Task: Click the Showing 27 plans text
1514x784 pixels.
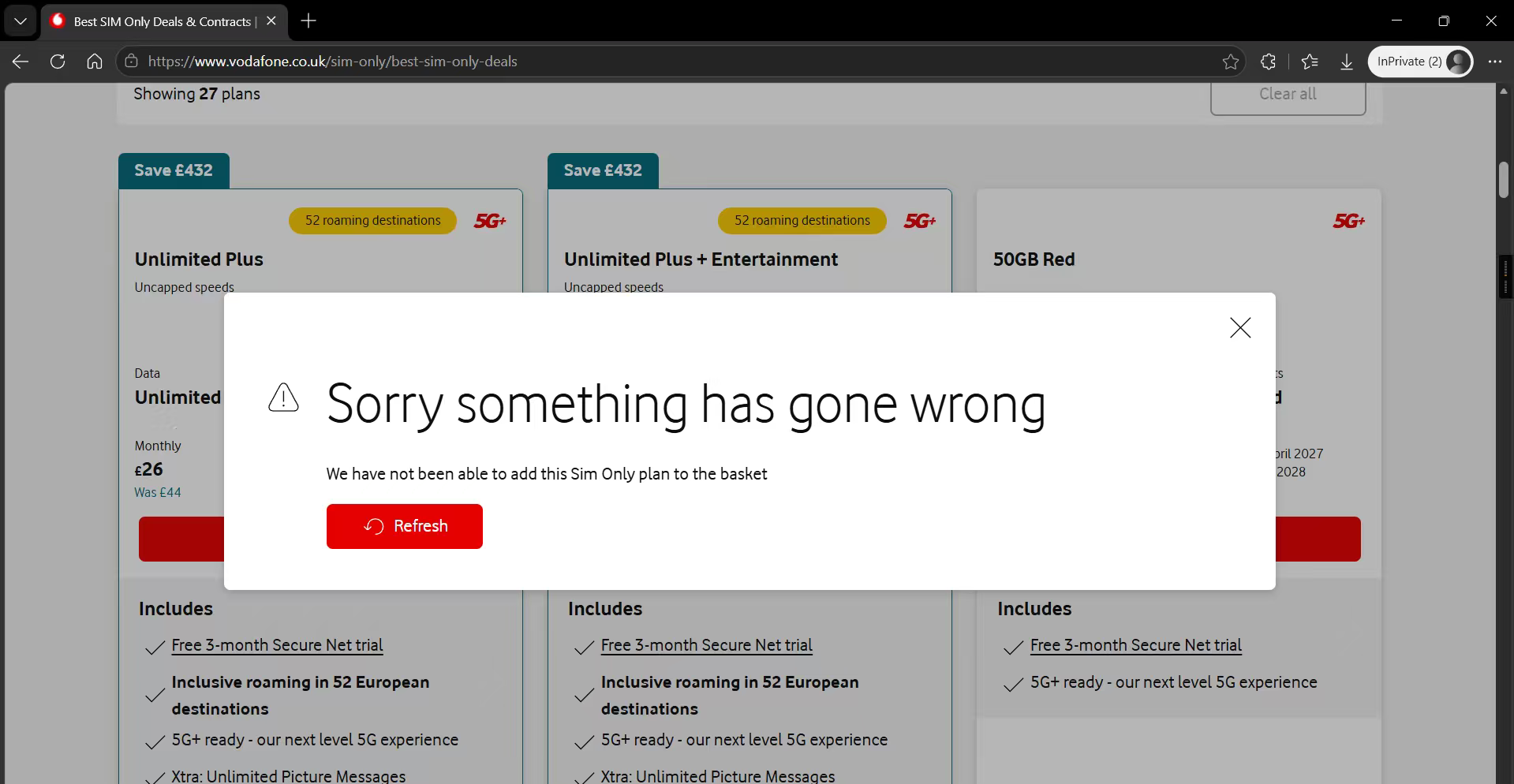Action: click(x=196, y=94)
